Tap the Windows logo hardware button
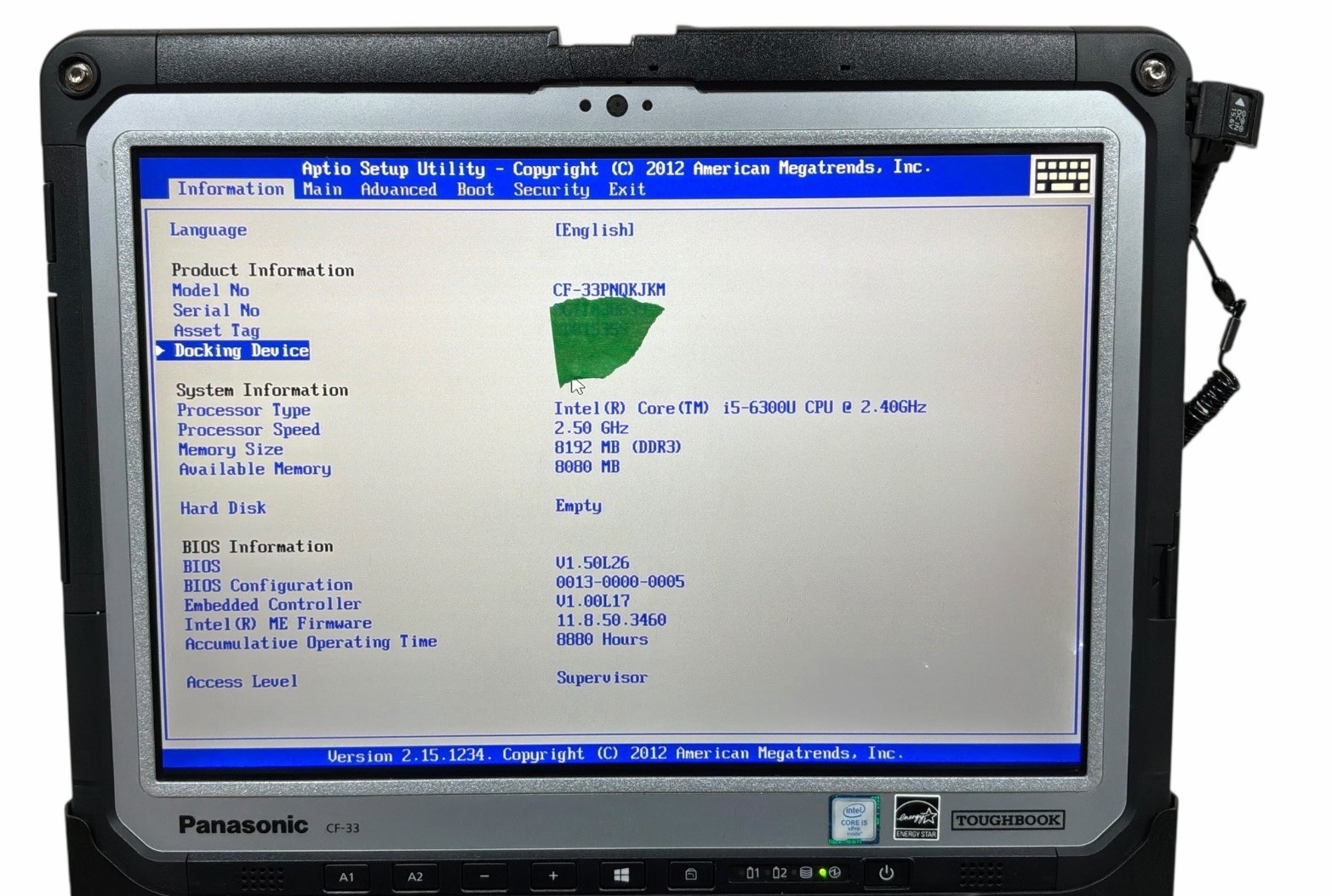Viewport: 1332px width, 896px height. point(622,876)
